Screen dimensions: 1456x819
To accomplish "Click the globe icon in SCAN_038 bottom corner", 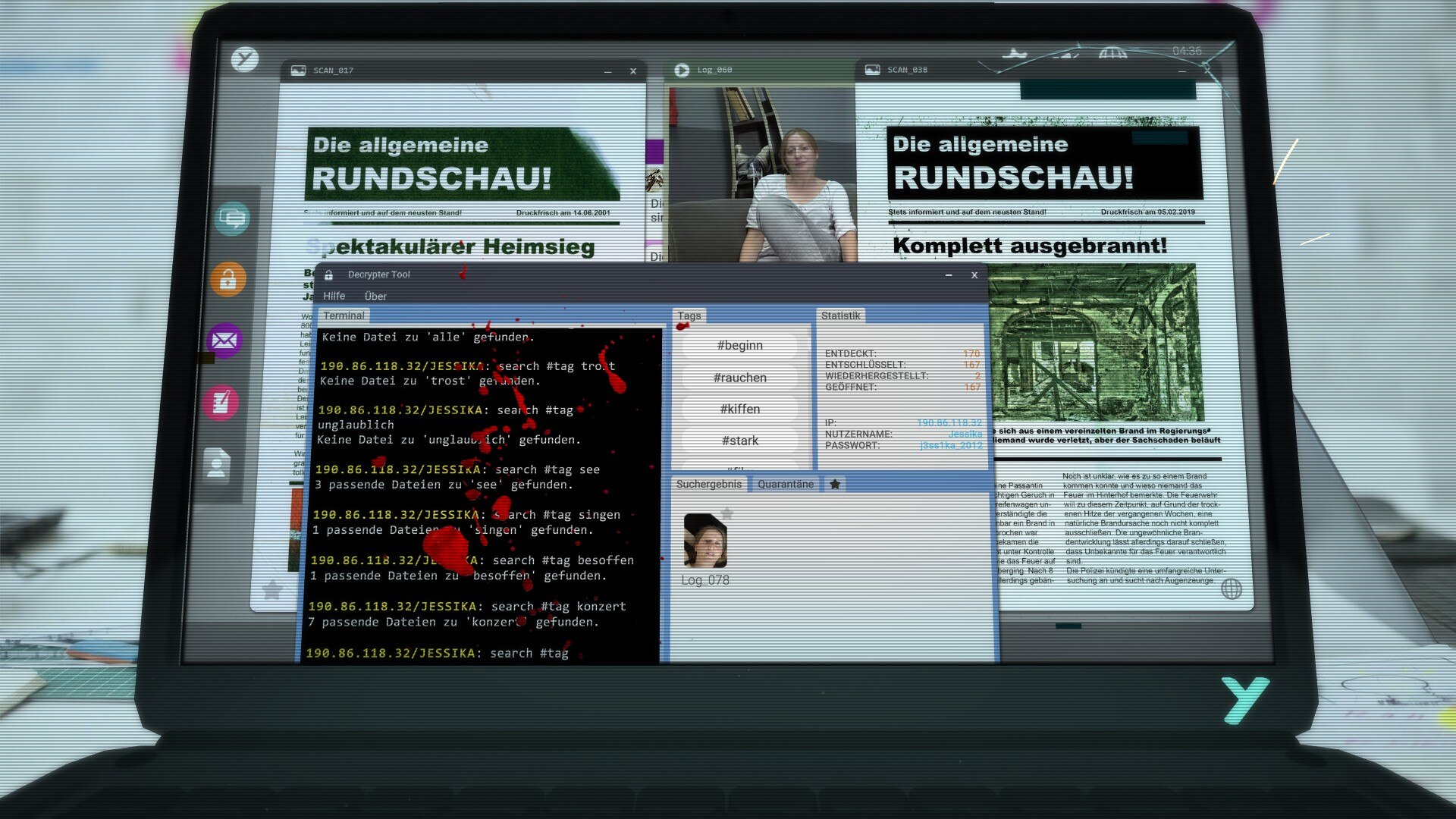I will tap(1232, 588).
